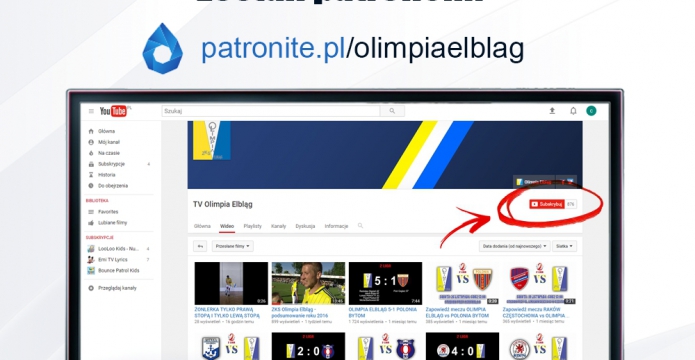
Task: Open the Olimpia Elbląg link on banner
Action: [534, 182]
